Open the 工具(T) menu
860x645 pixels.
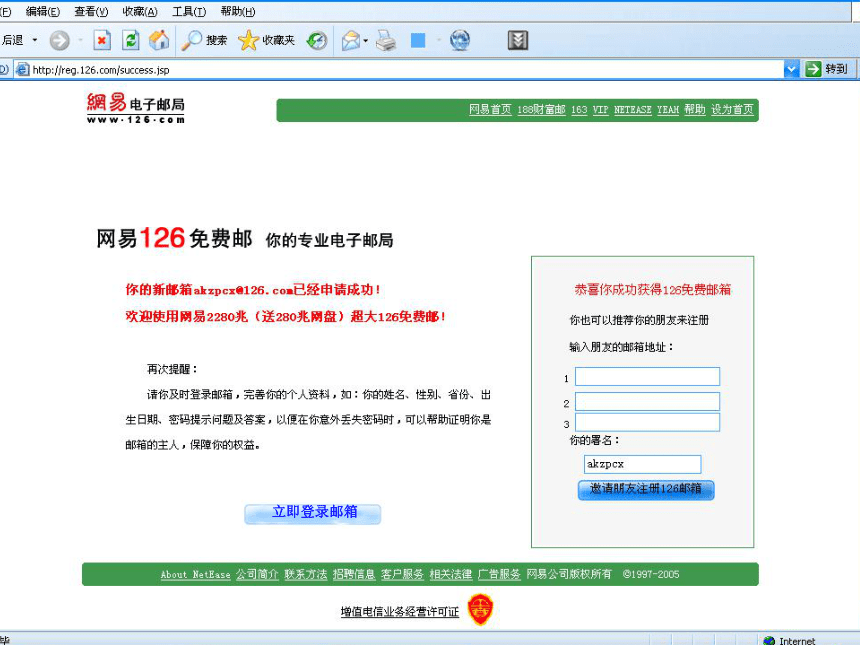click(189, 12)
